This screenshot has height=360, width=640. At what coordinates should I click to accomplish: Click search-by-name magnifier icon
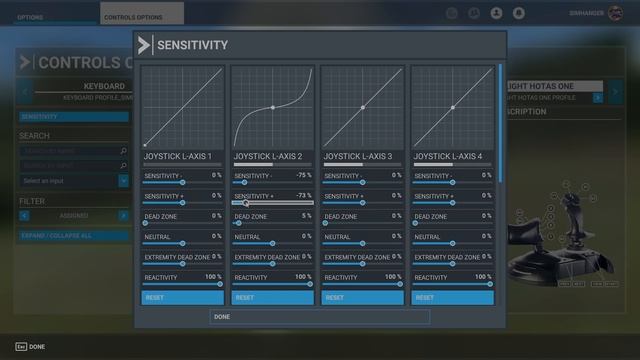coord(123,151)
